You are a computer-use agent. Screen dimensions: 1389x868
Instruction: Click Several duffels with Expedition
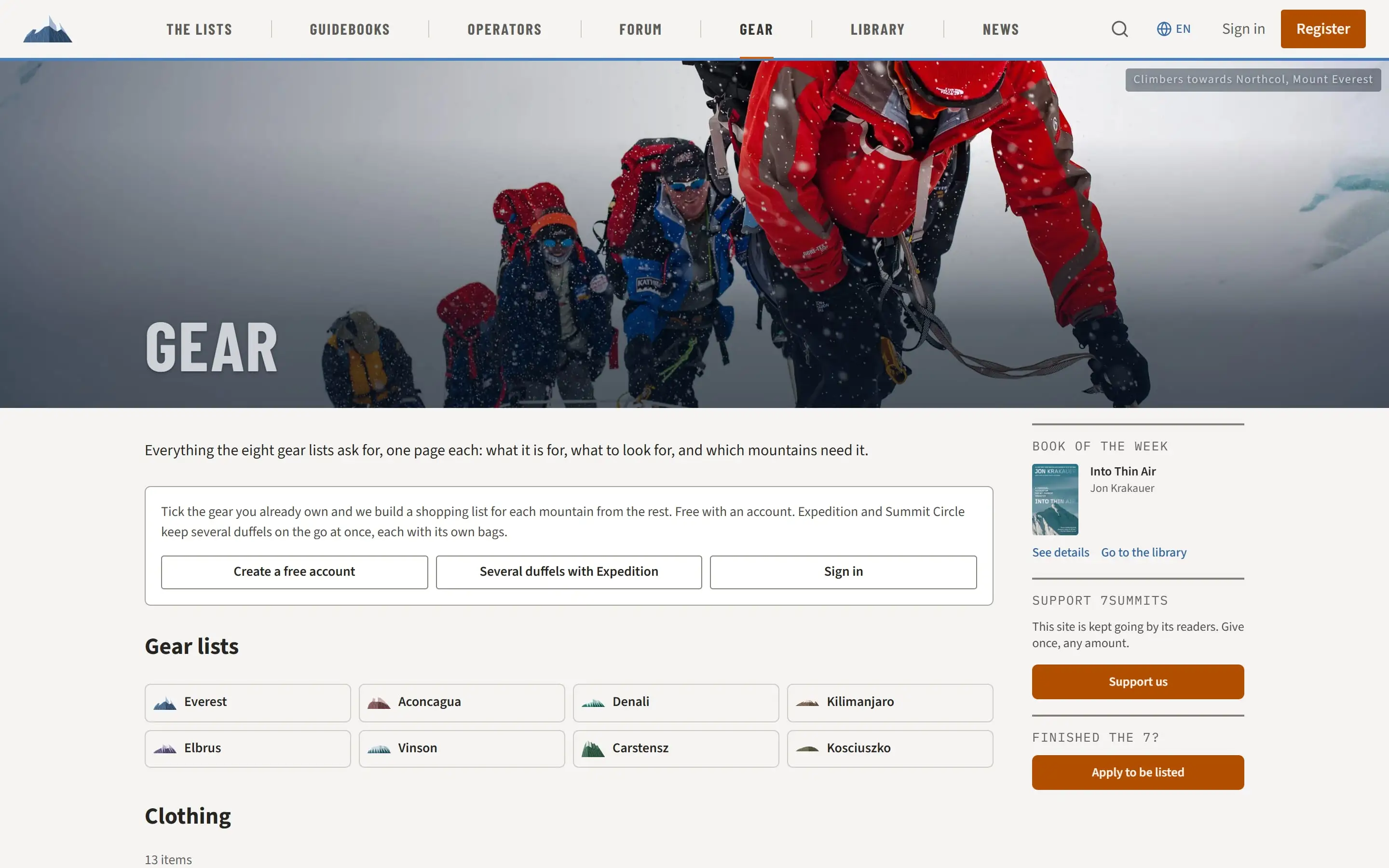569,572
